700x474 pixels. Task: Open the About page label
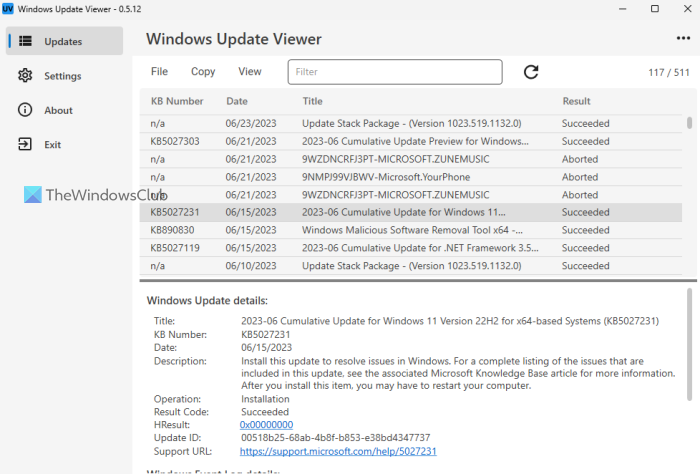(58, 110)
